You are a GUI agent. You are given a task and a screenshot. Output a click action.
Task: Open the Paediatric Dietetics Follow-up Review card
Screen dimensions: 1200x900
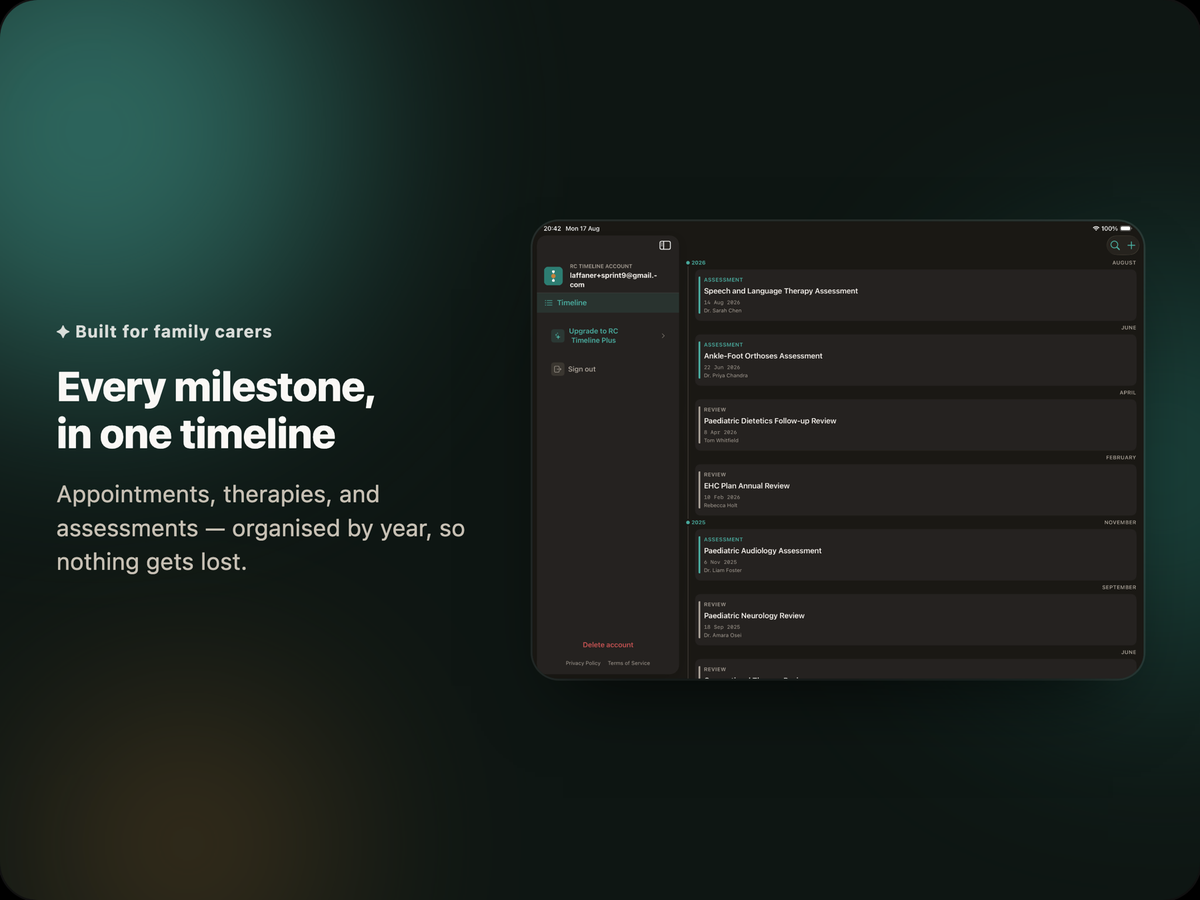point(916,425)
